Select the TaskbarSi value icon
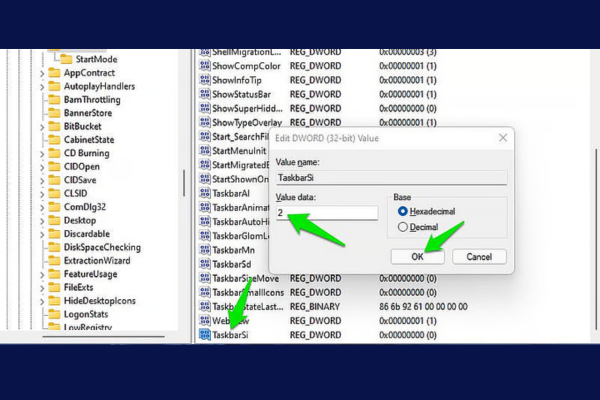The image size is (600, 400). click(205, 335)
